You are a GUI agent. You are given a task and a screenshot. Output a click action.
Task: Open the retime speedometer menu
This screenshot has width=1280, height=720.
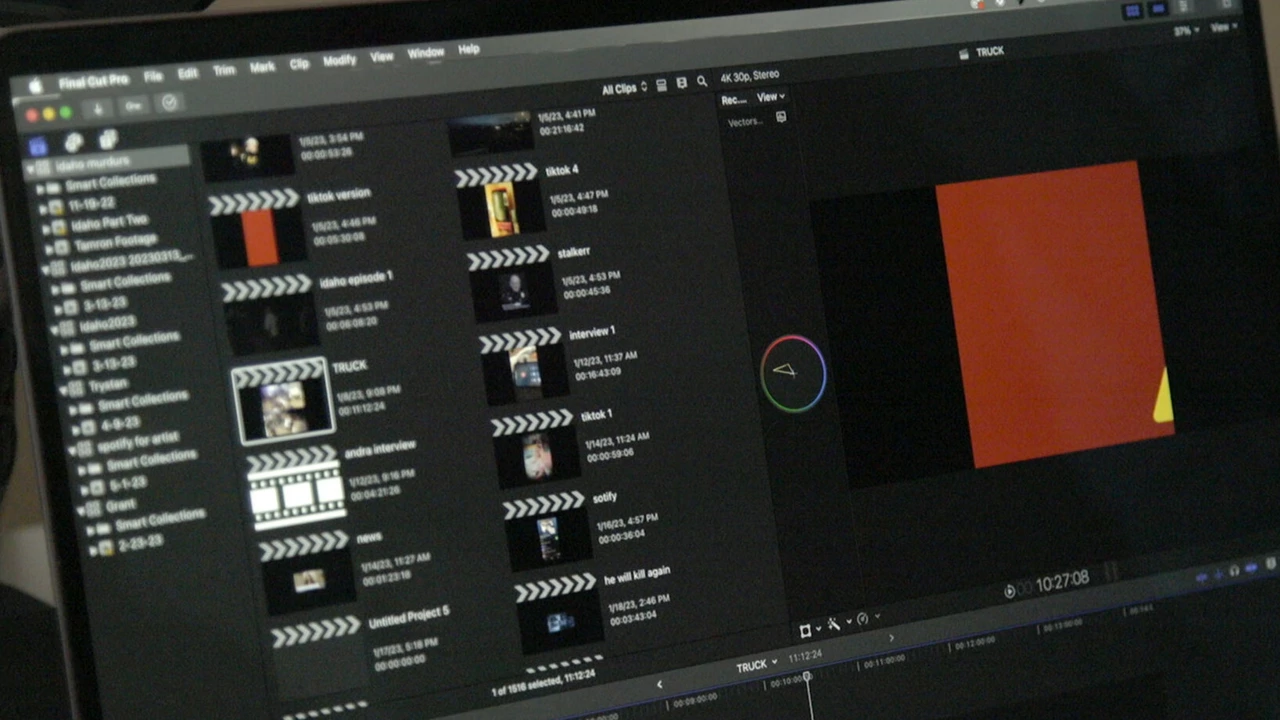pos(866,619)
